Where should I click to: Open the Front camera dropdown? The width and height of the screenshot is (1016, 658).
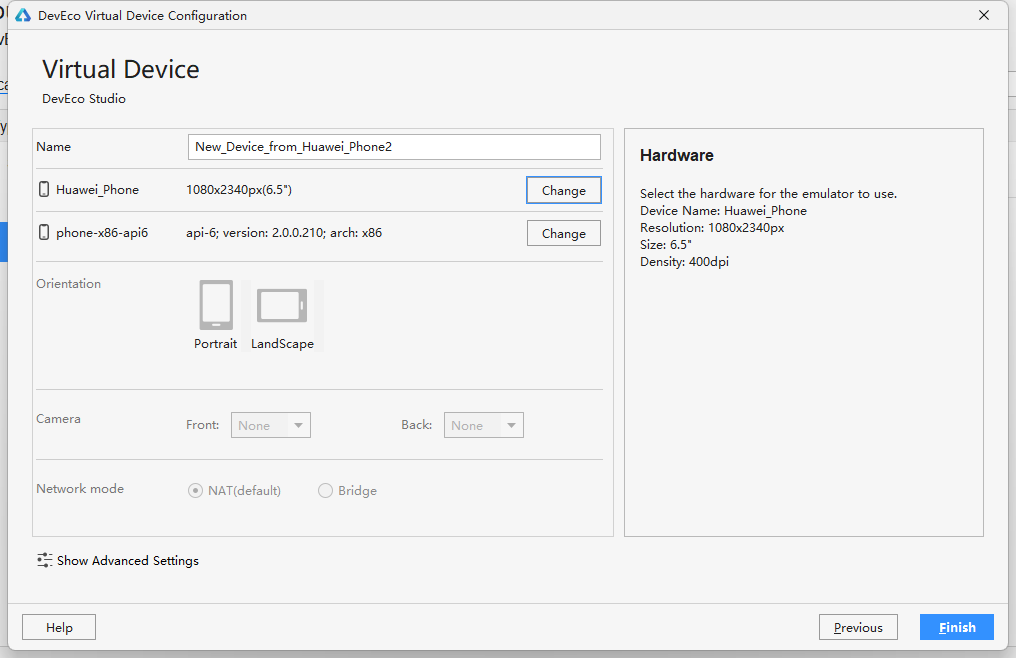271,425
